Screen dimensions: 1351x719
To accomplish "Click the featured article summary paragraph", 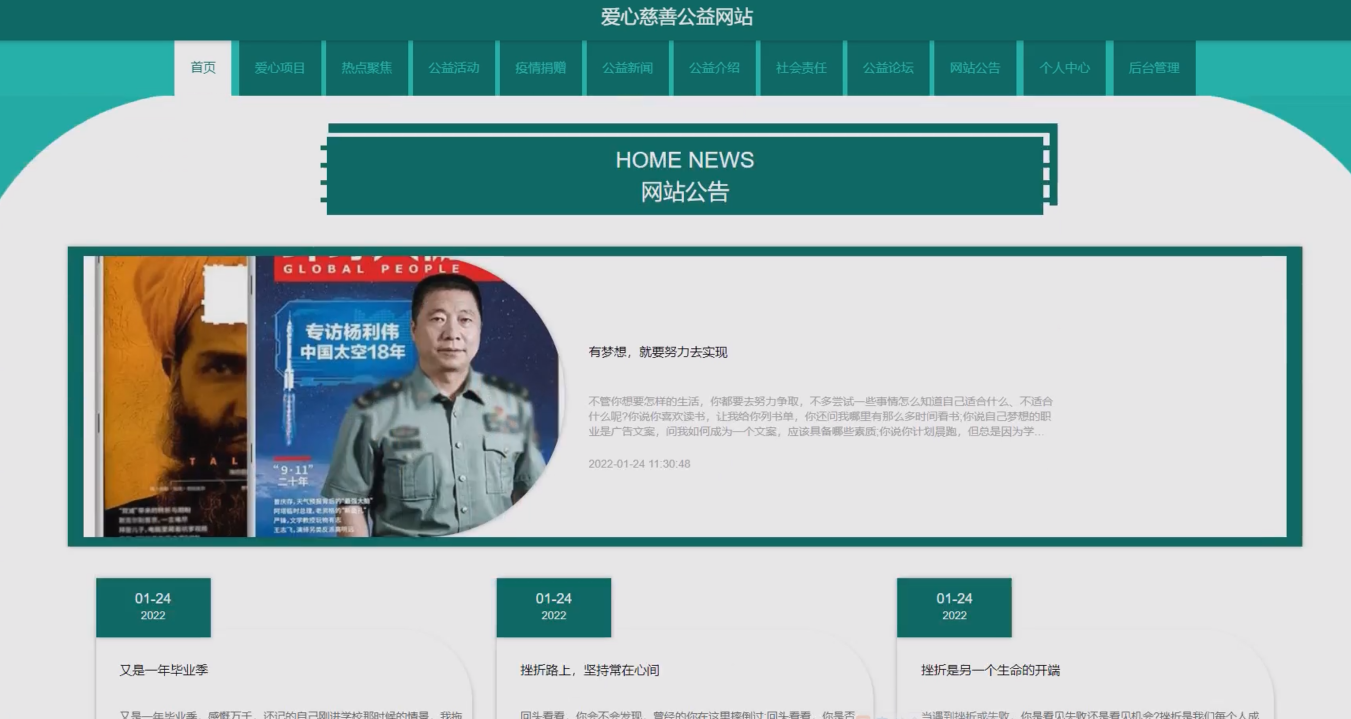I will pyautogui.click(x=821, y=416).
